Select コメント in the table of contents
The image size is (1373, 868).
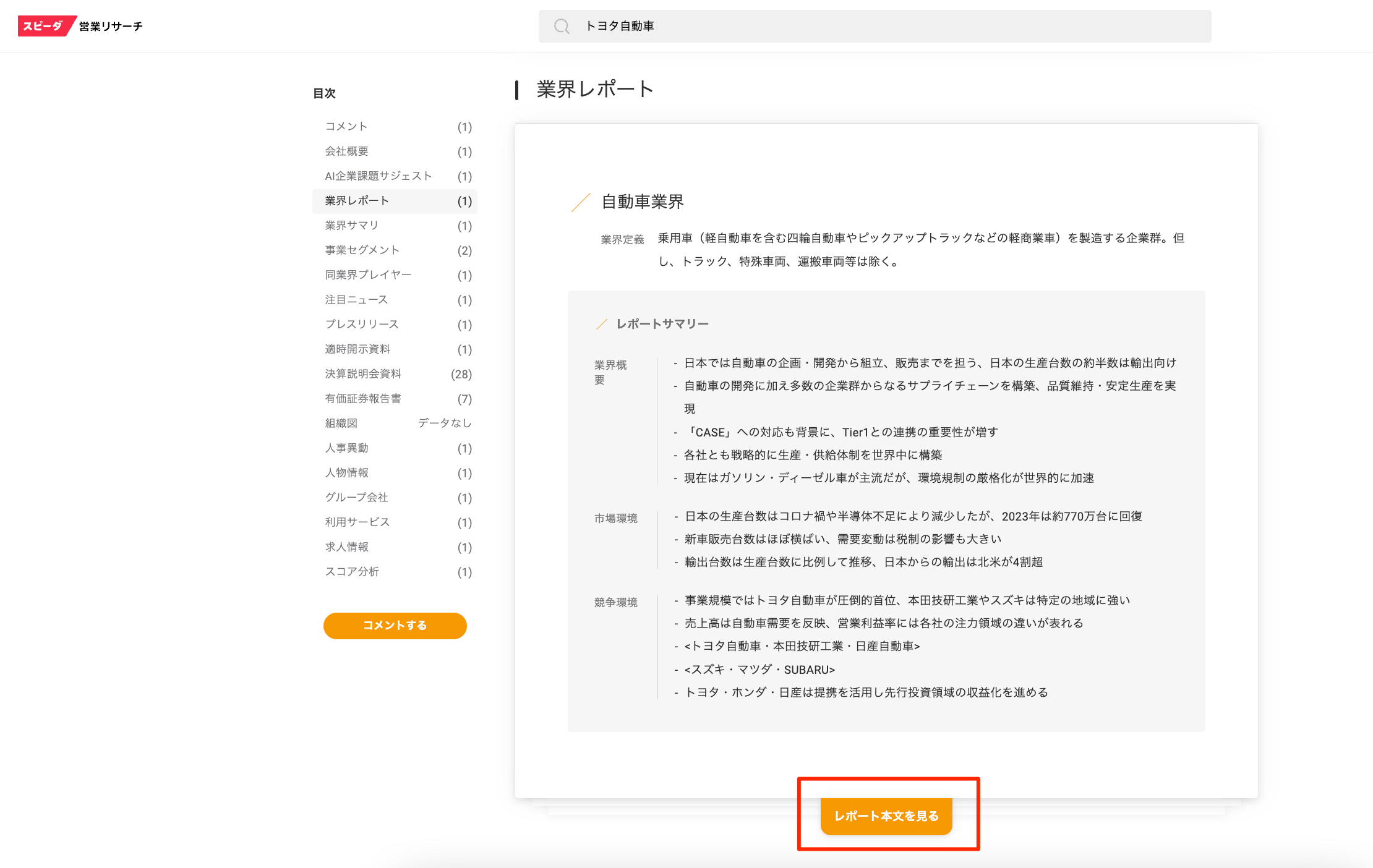346,127
